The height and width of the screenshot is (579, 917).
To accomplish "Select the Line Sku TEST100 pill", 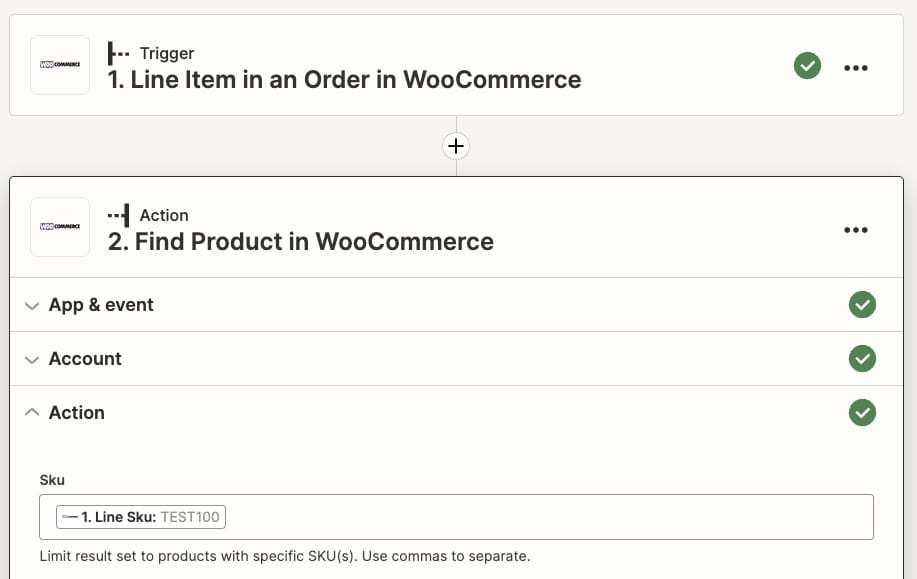I will pyautogui.click(x=140, y=517).
